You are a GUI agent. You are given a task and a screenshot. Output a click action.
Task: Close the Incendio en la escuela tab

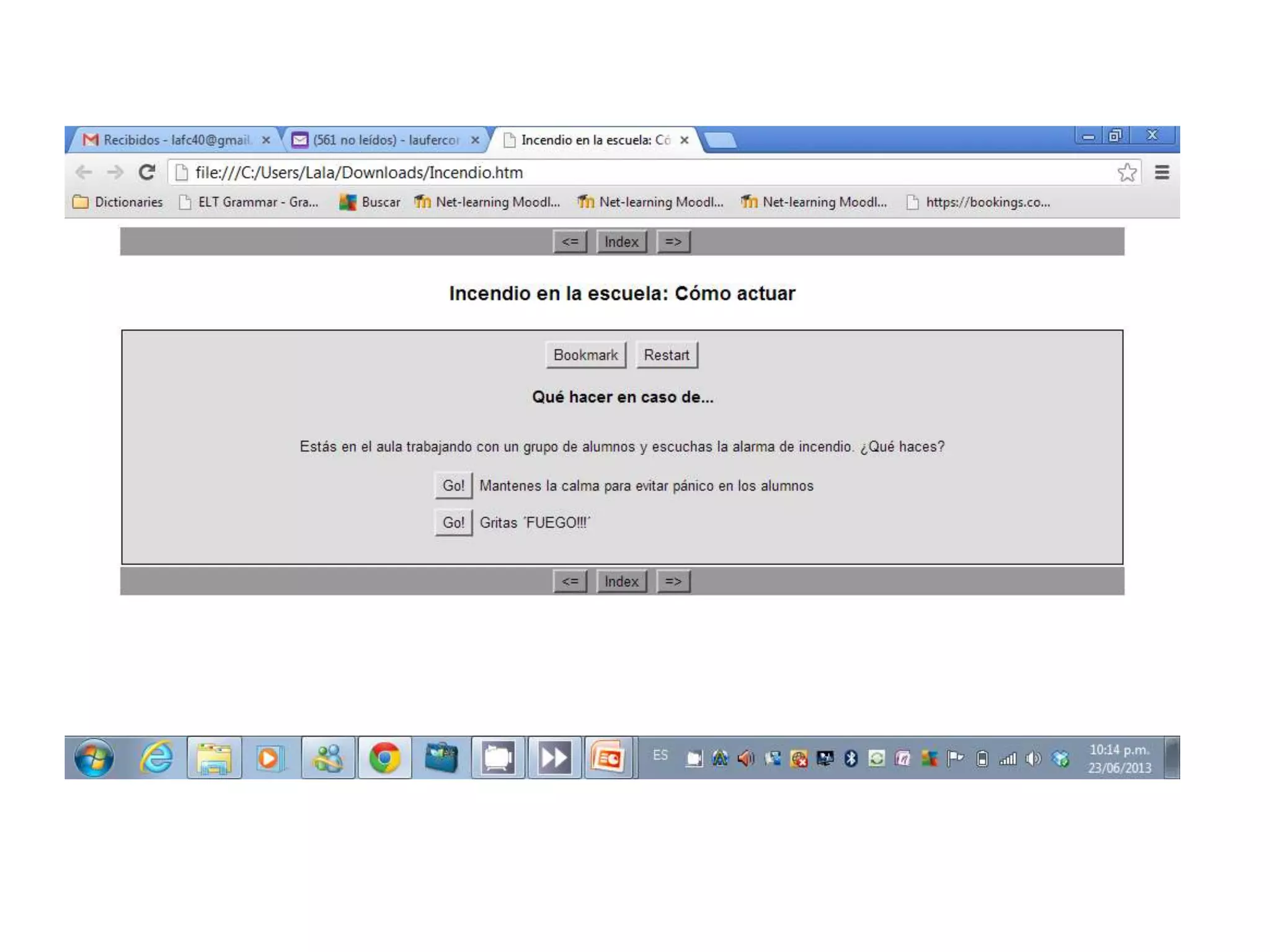point(684,140)
